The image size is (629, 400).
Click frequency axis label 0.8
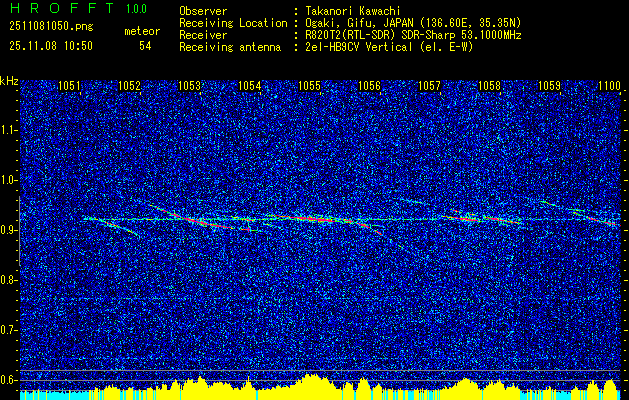[8, 280]
